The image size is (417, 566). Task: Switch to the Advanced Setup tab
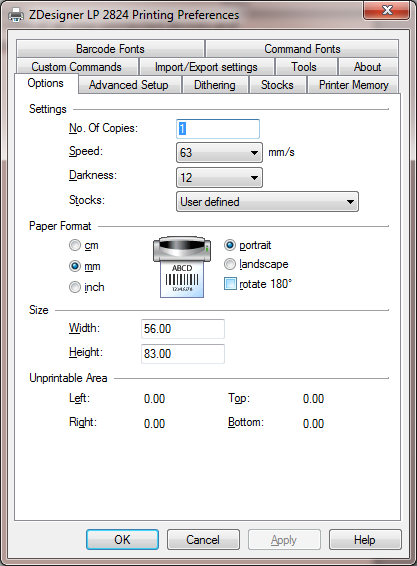click(129, 85)
